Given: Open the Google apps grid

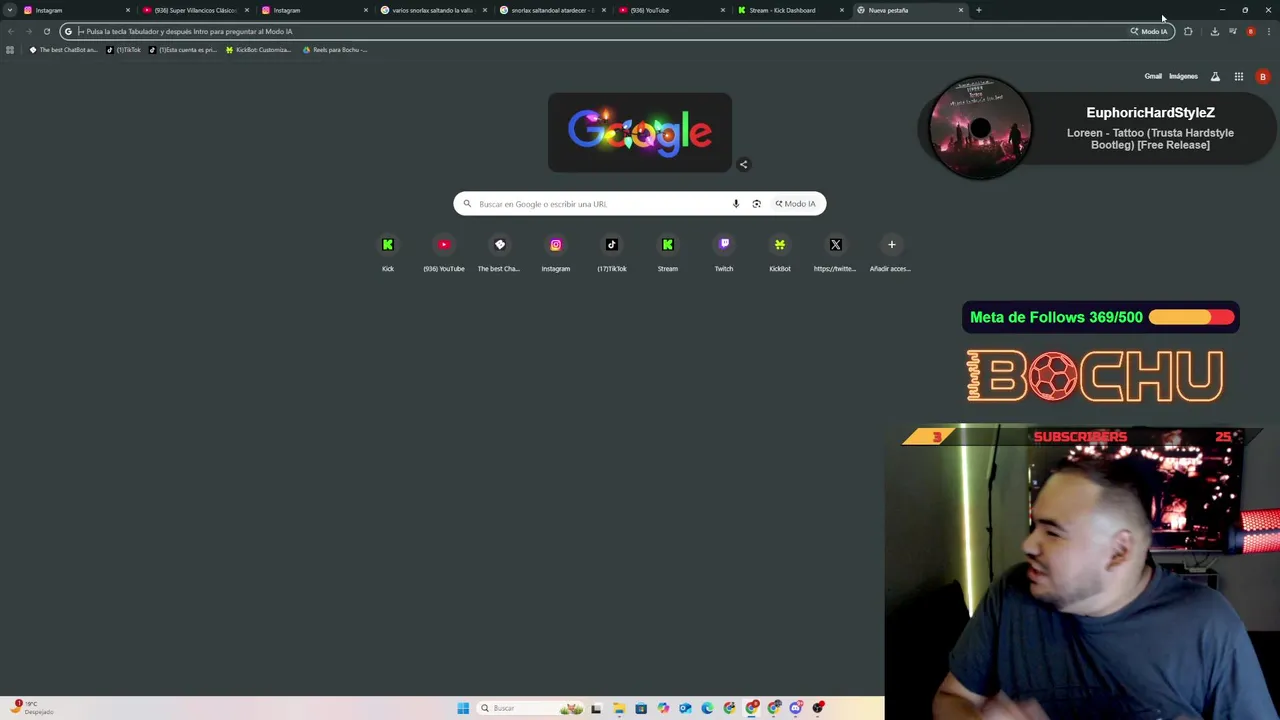Looking at the screenshot, I should [1239, 76].
